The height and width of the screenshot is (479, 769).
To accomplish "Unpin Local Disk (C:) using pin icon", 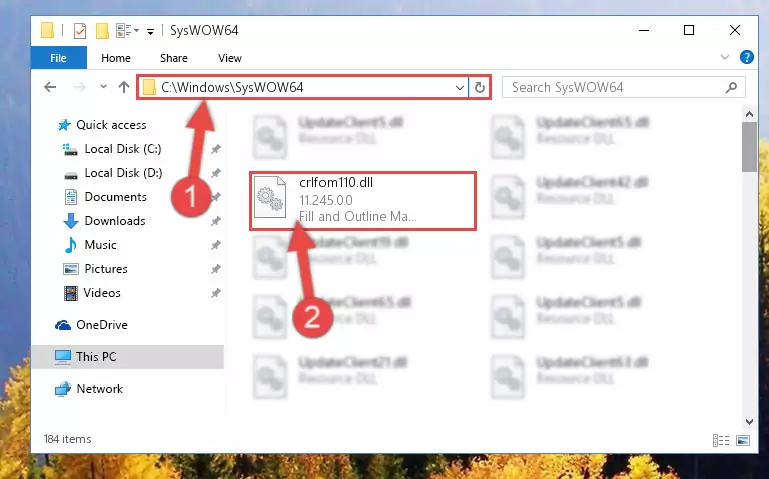I will point(216,149).
